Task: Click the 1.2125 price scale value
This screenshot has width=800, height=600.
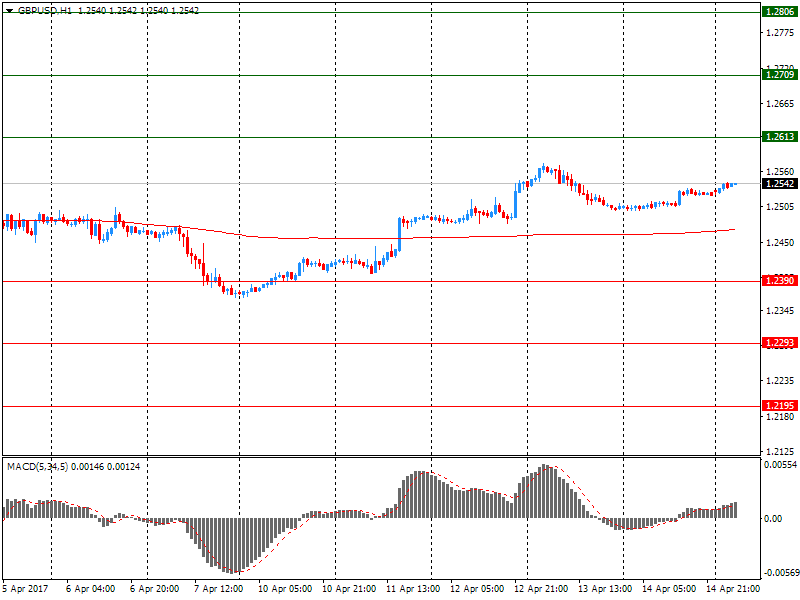Action: click(780, 452)
